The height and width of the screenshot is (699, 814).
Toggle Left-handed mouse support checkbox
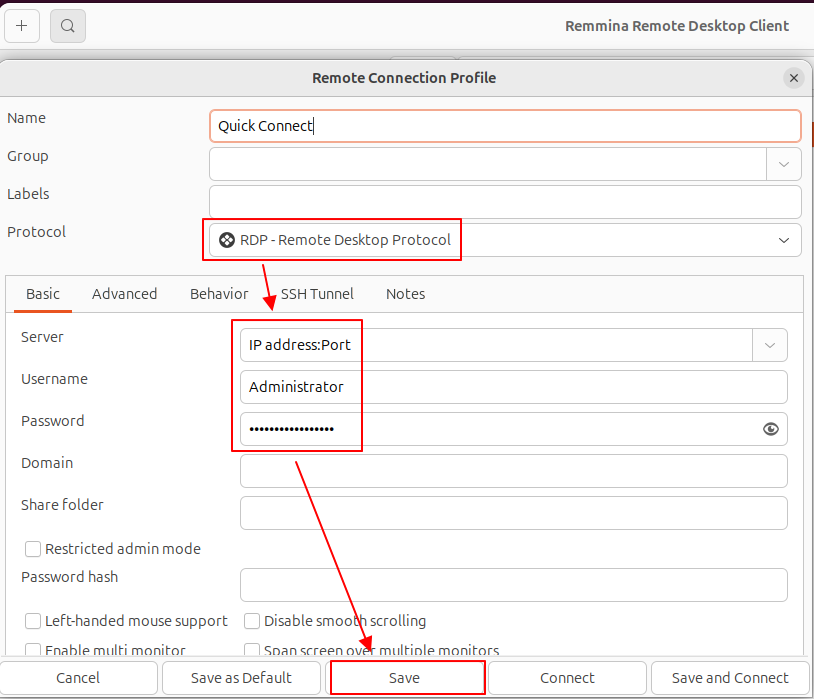point(33,621)
